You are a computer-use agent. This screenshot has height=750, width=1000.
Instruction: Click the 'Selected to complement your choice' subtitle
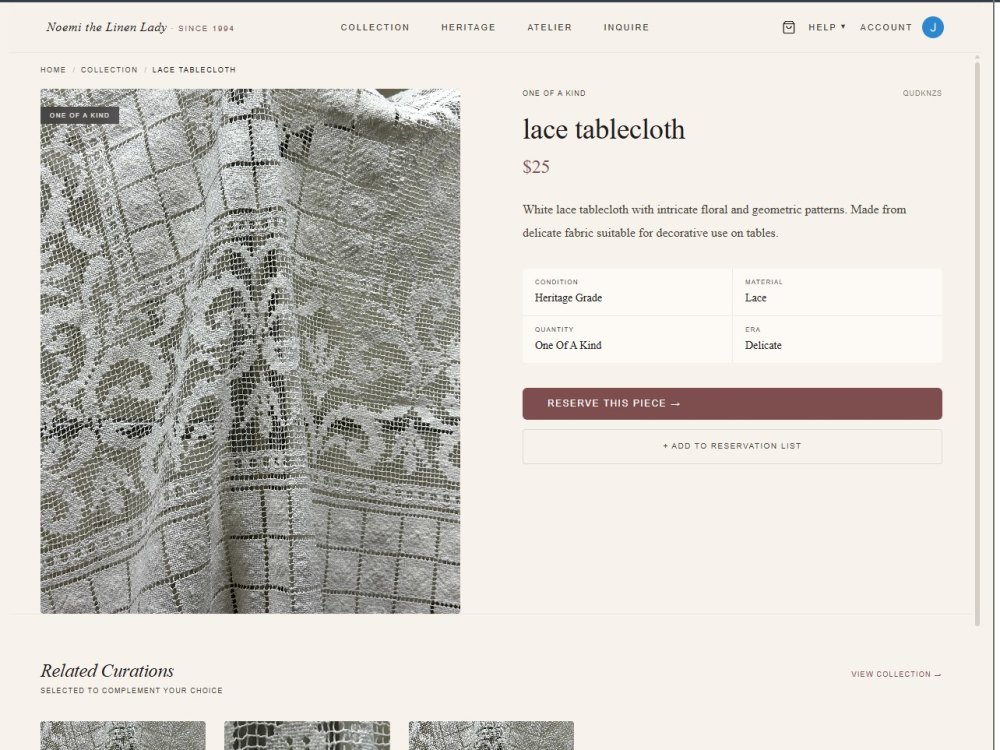[x=131, y=691]
